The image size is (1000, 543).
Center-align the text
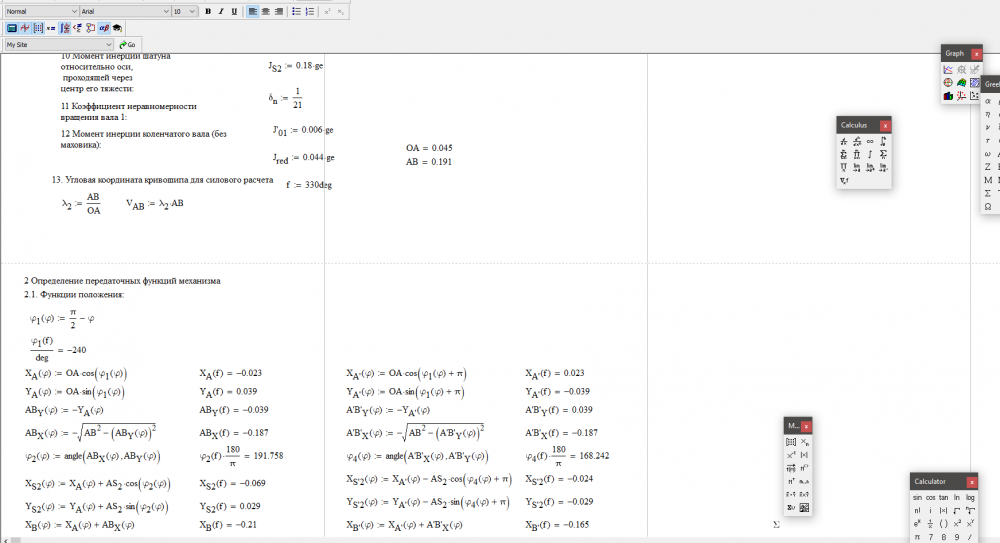[266, 11]
